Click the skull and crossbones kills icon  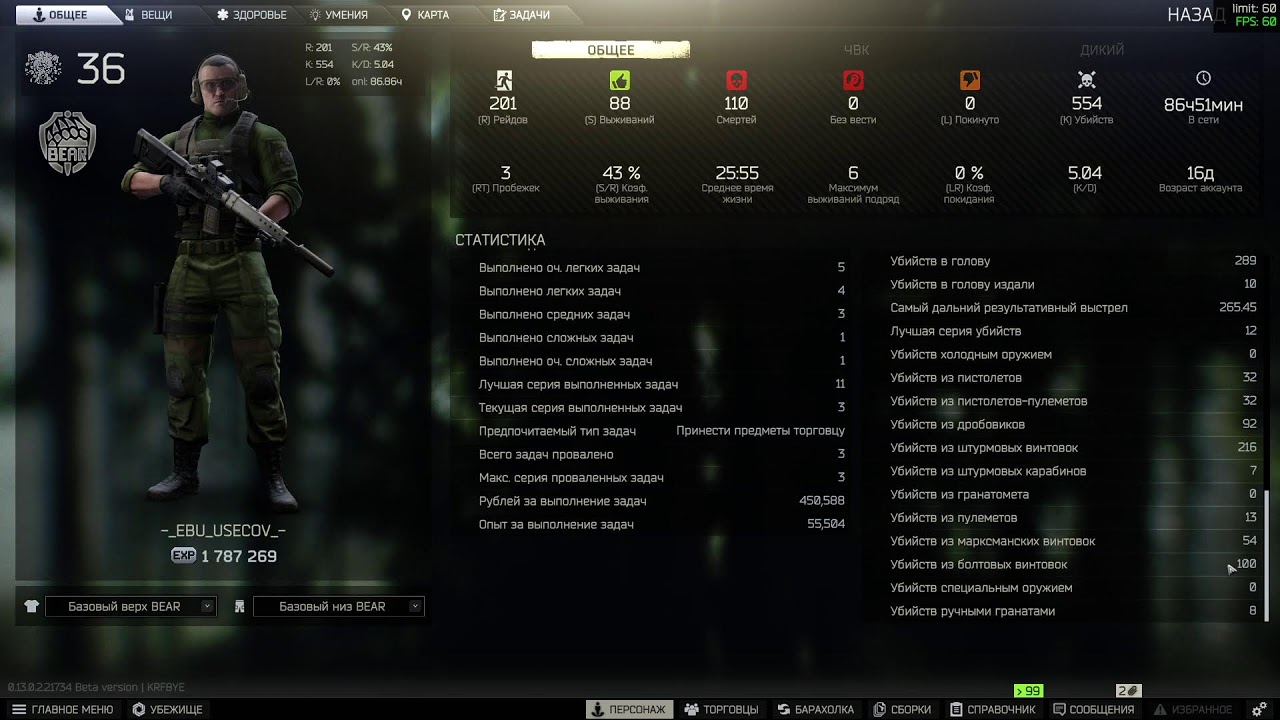click(1087, 80)
